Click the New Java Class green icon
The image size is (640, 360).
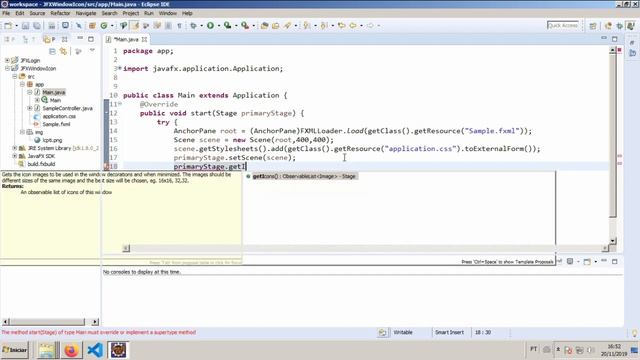coord(104,26)
